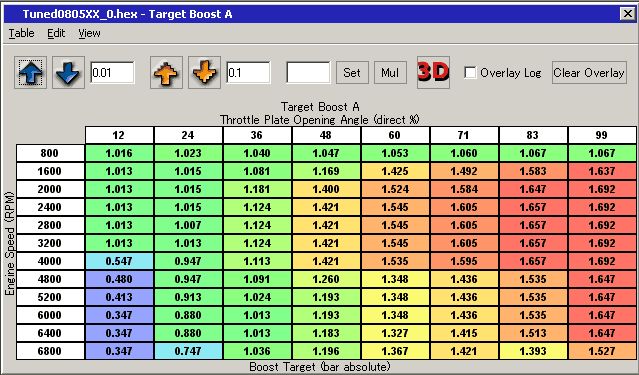Select the 71 throttle column header
639x375 pixels.
pos(464,135)
